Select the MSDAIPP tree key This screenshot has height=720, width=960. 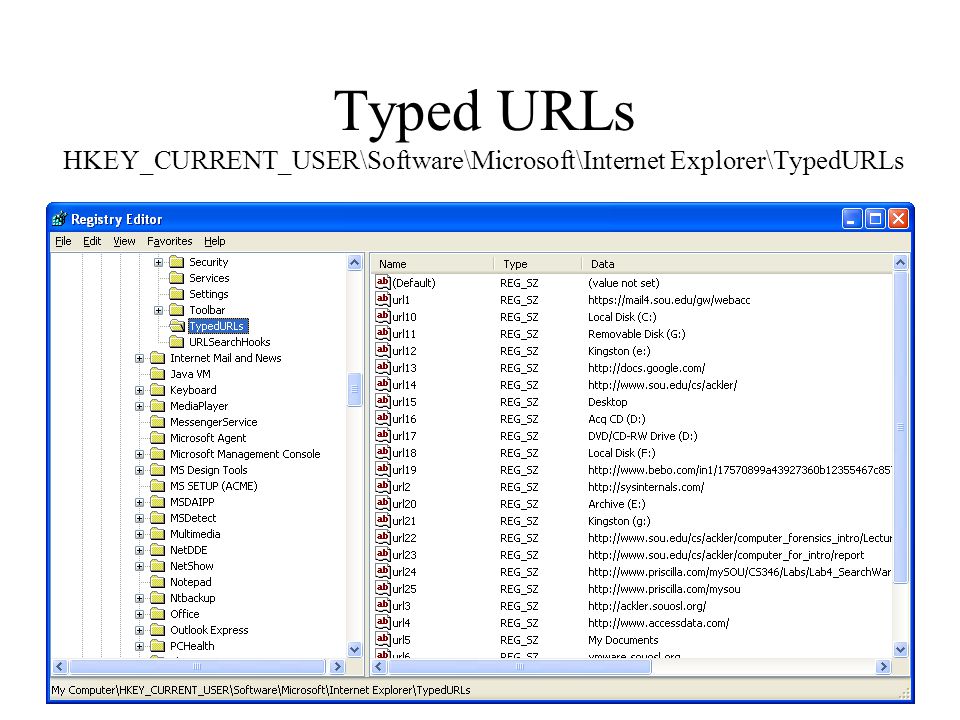coord(192,502)
